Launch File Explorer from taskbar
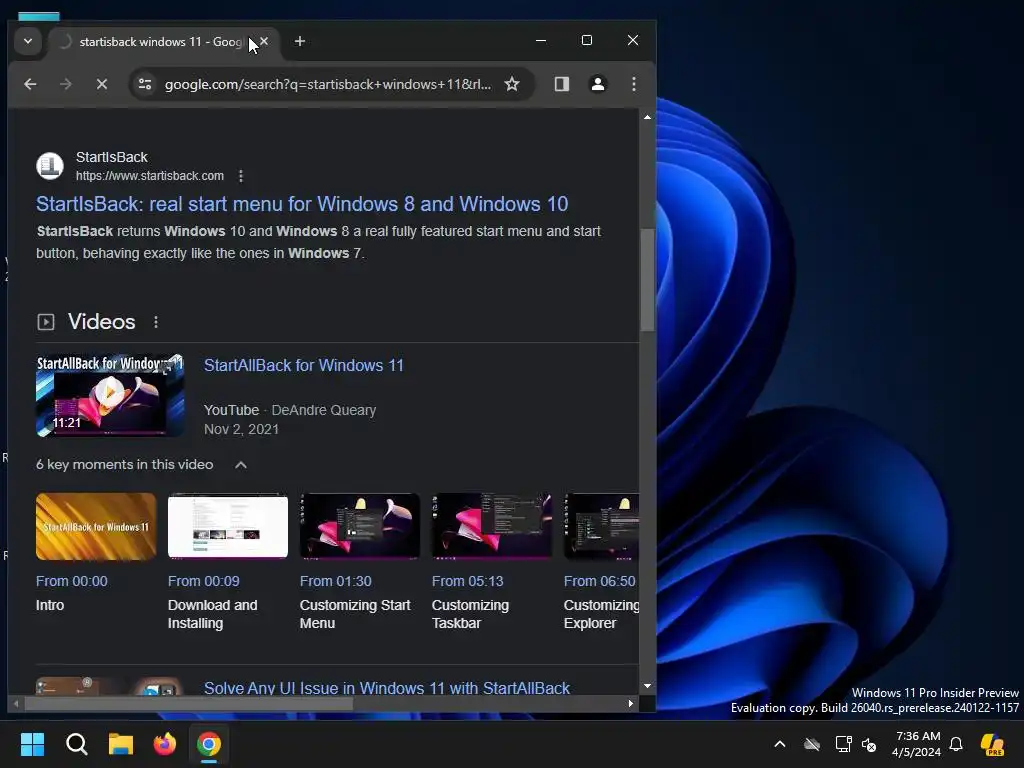This screenshot has width=1024, height=768. click(121, 744)
